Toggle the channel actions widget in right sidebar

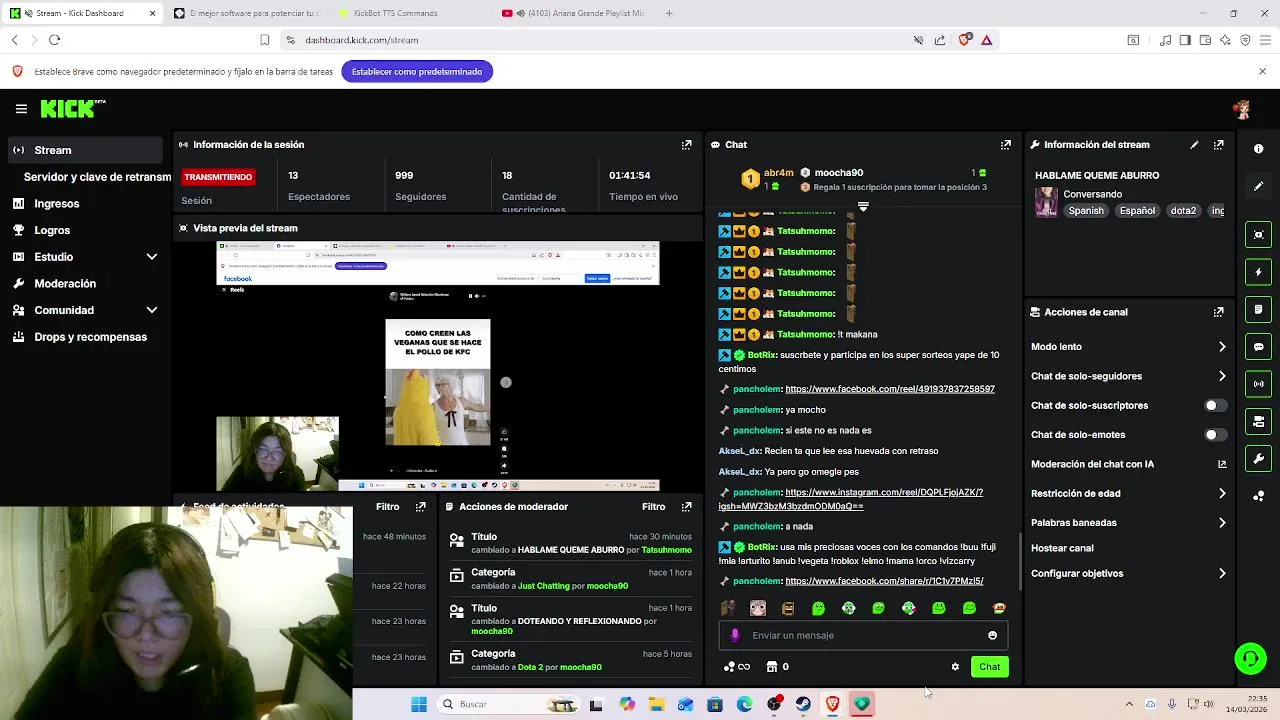1258,422
